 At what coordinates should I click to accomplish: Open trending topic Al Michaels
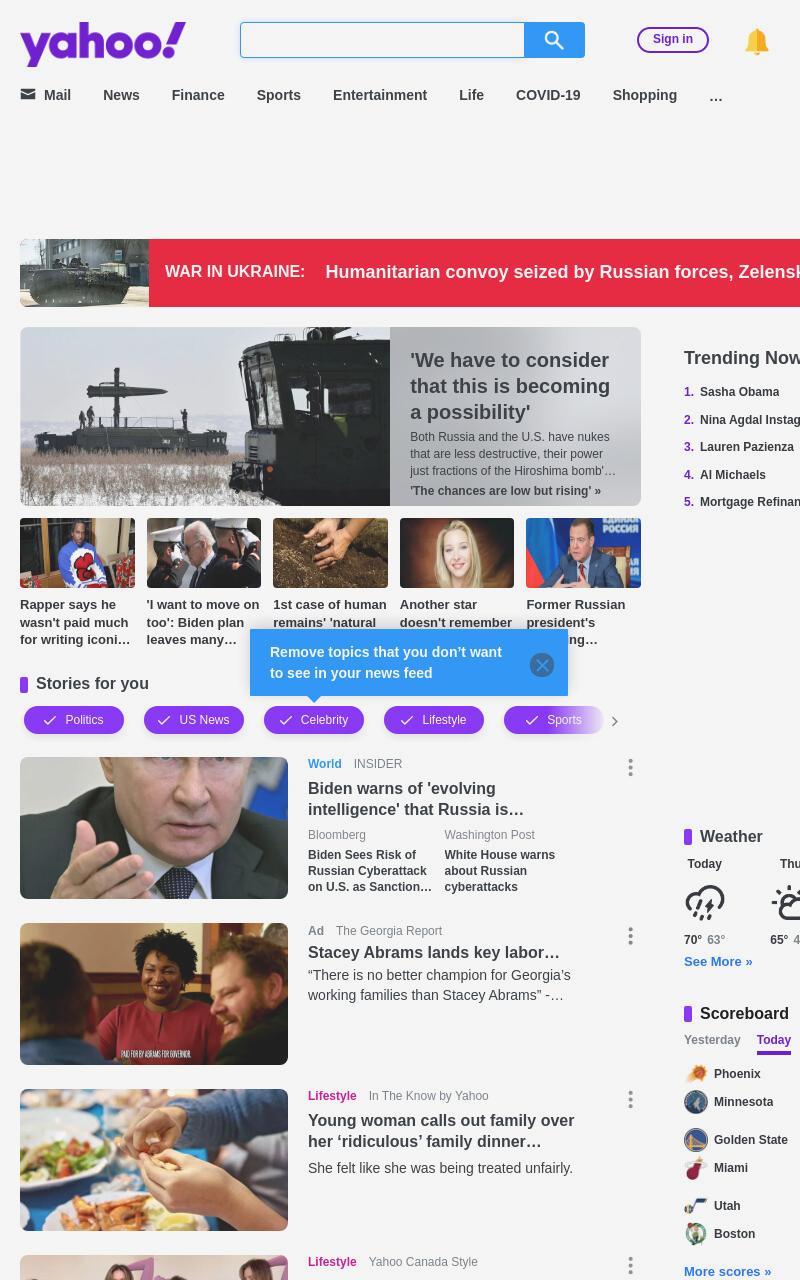click(733, 475)
